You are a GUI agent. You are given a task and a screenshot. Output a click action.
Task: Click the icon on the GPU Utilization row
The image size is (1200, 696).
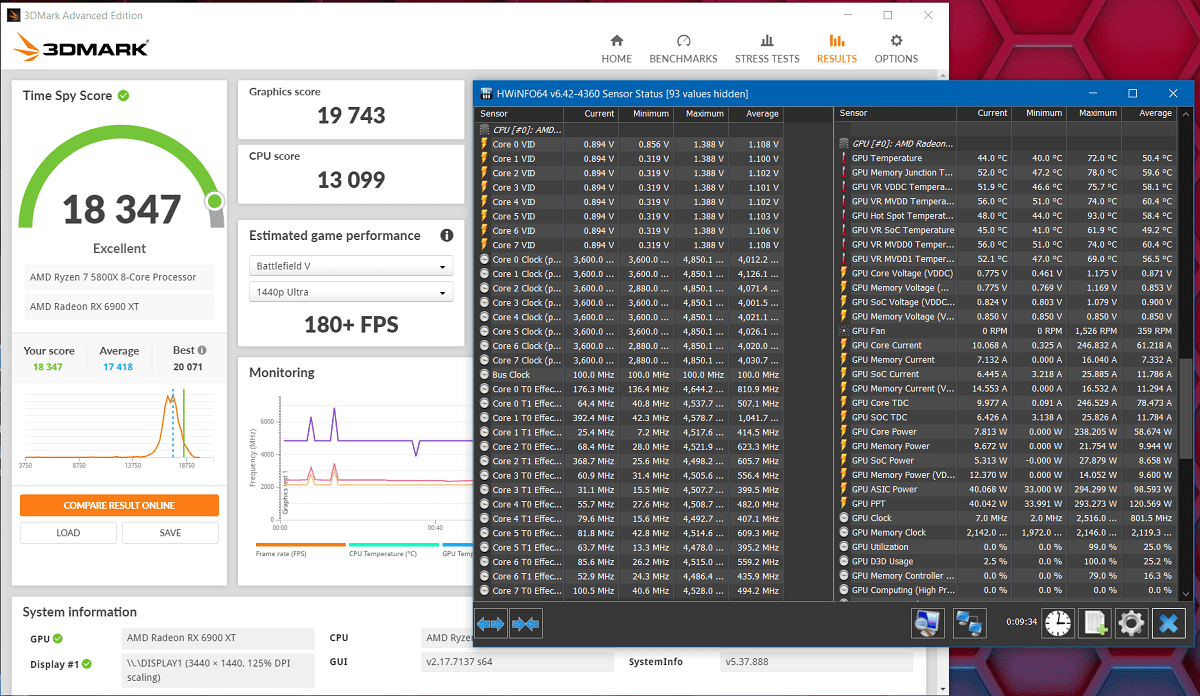844,547
